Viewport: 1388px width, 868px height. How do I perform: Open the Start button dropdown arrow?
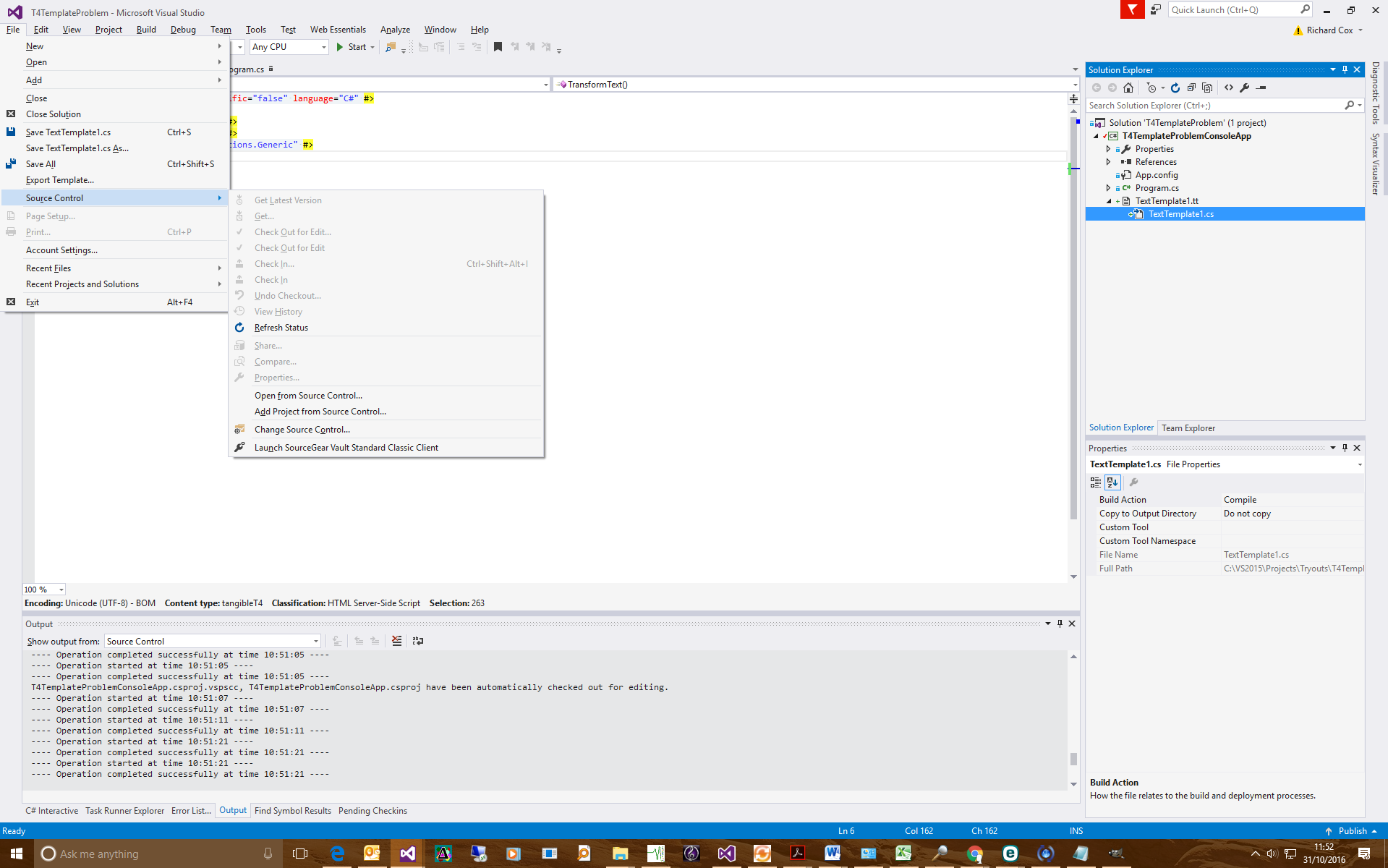point(372,47)
